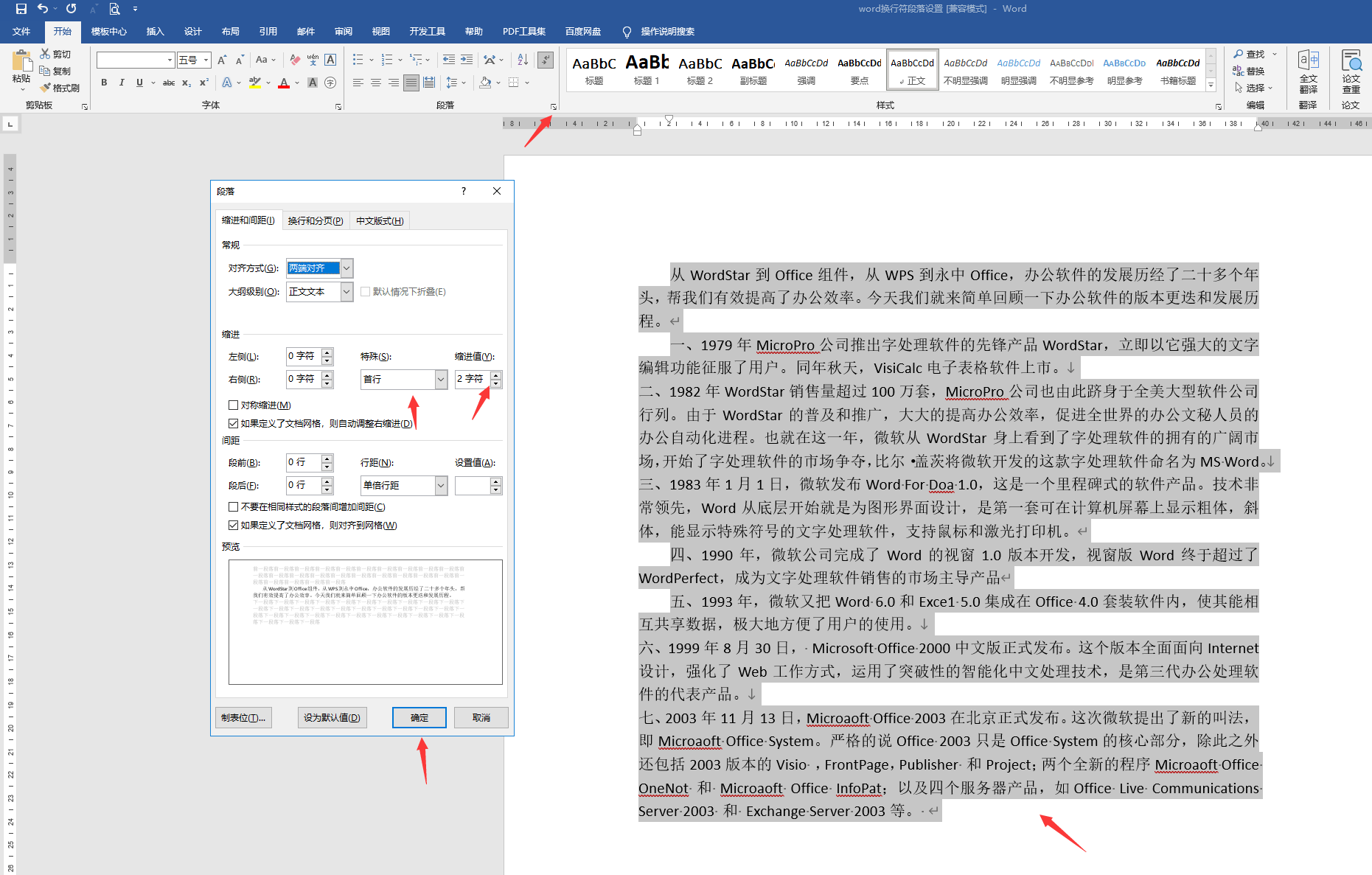
Task: Click the indent value (缩进值) field
Action: [473, 379]
